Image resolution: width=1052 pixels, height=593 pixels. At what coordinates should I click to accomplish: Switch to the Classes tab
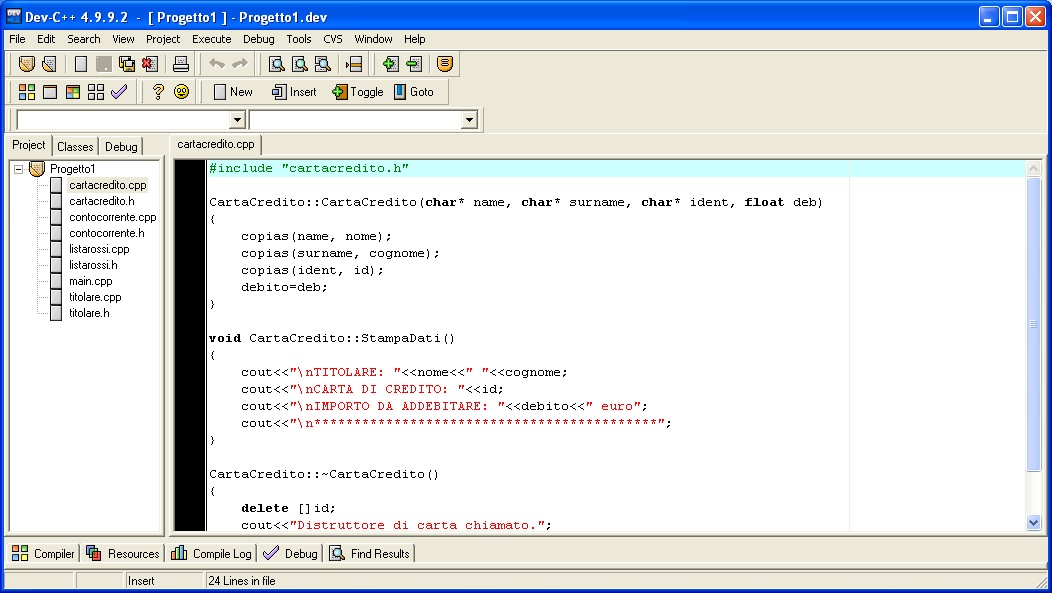[x=75, y=146]
